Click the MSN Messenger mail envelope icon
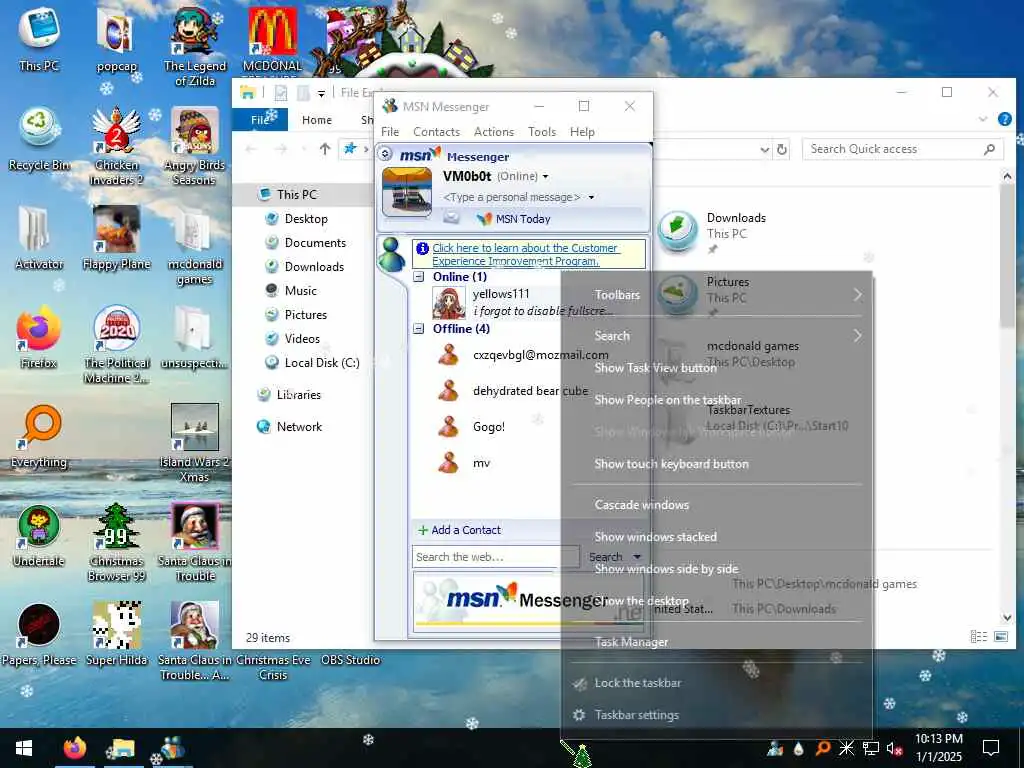This screenshot has height=768, width=1024. click(x=451, y=218)
